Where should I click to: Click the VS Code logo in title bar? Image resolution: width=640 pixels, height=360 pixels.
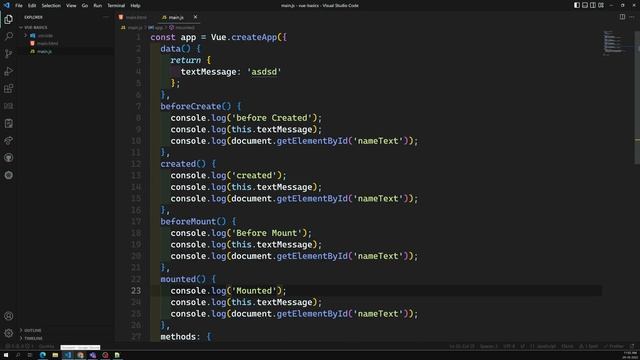click(x=7, y=5)
